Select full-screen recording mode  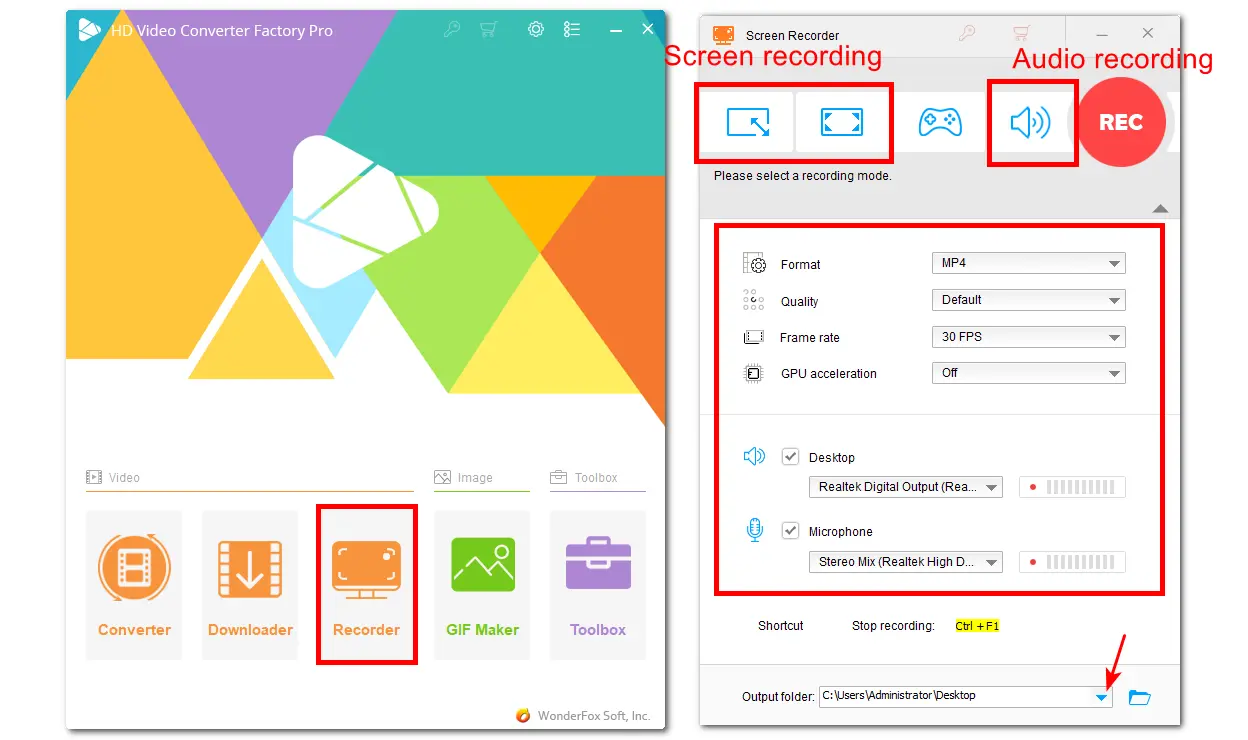[x=841, y=122]
